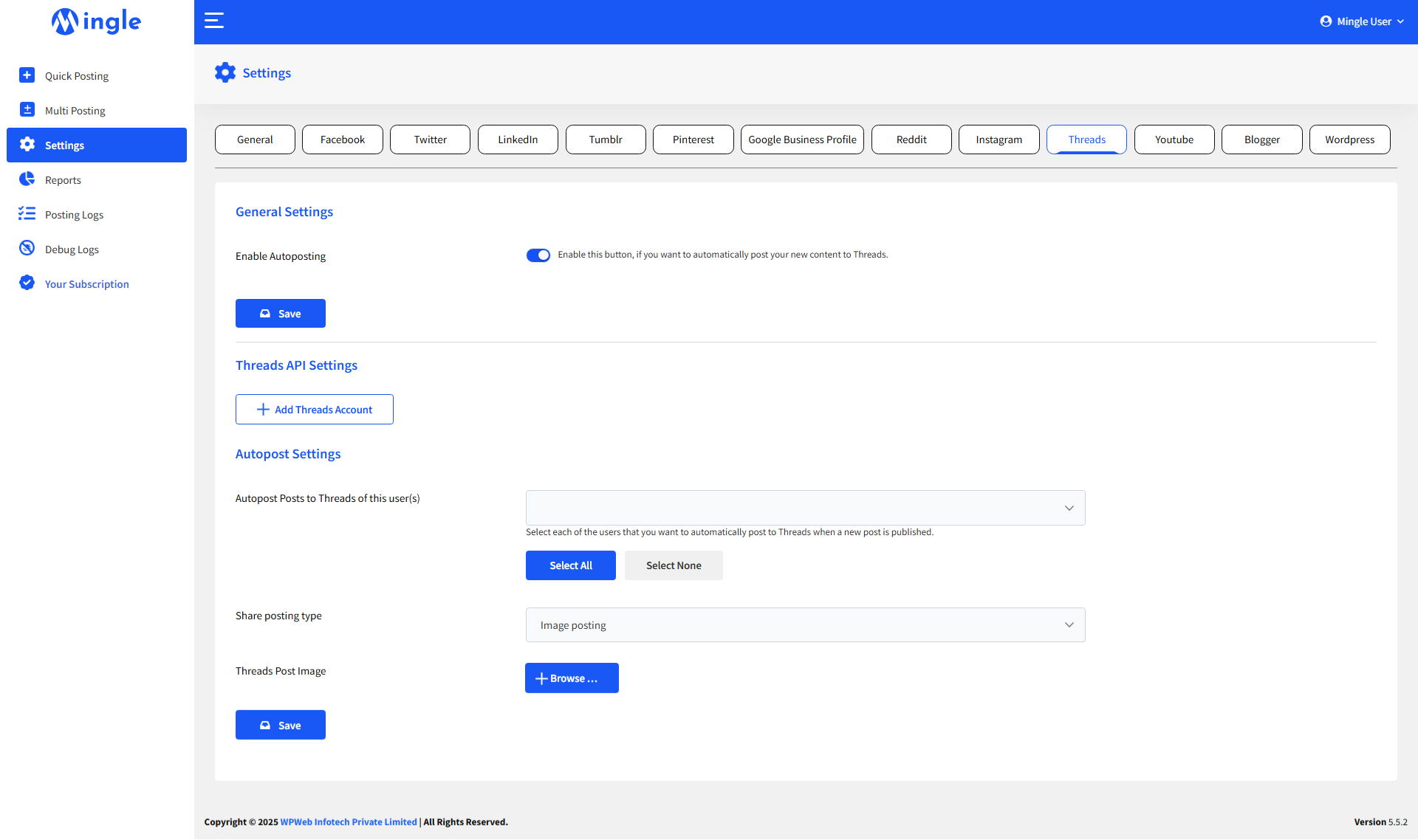Disable the Enable Autoposting toggle
1418x840 pixels.
click(538, 255)
